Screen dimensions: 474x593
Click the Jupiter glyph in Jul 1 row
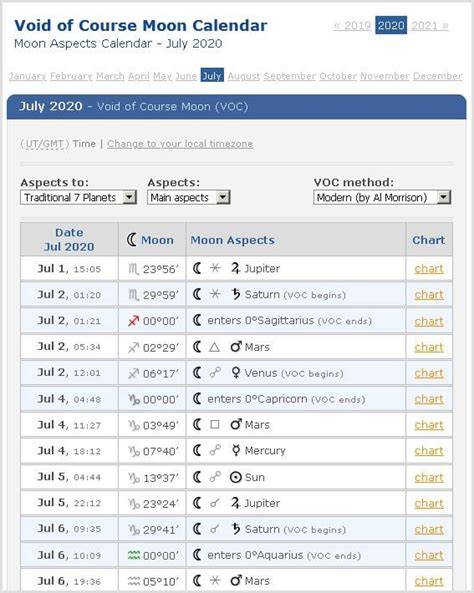(x=235, y=269)
